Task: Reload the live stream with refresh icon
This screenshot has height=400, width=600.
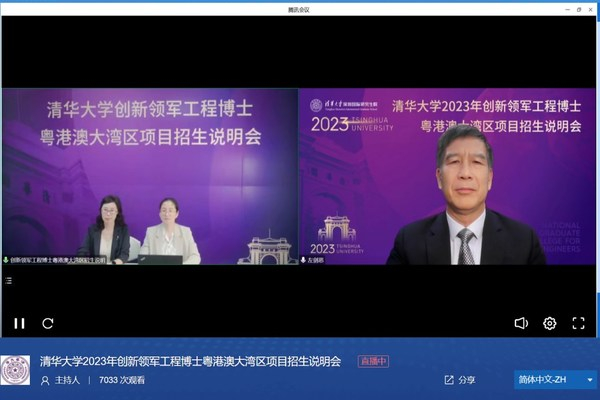Action: click(x=48, y=323)
